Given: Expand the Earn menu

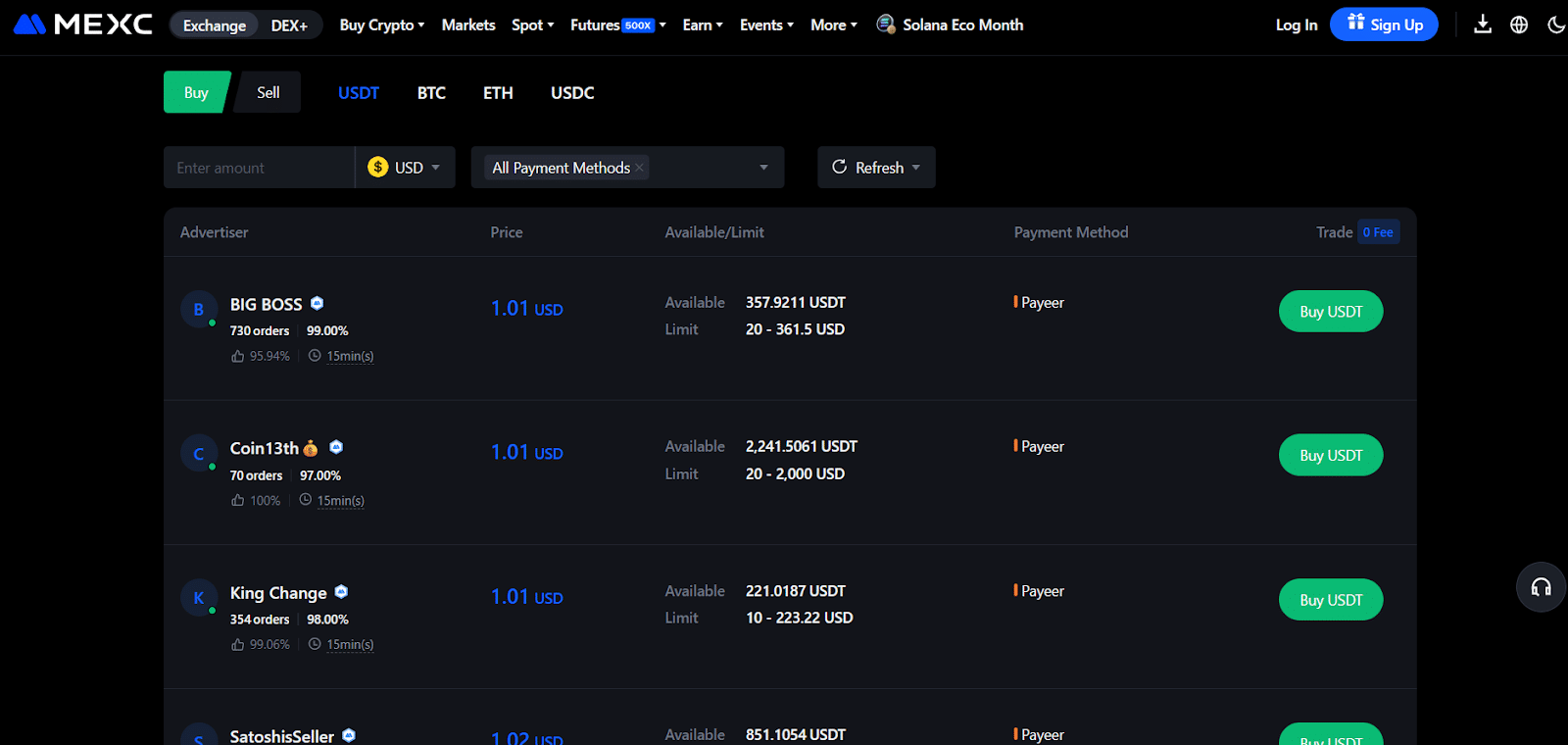Looking at the screenshot, I should (x=703, y=25).
